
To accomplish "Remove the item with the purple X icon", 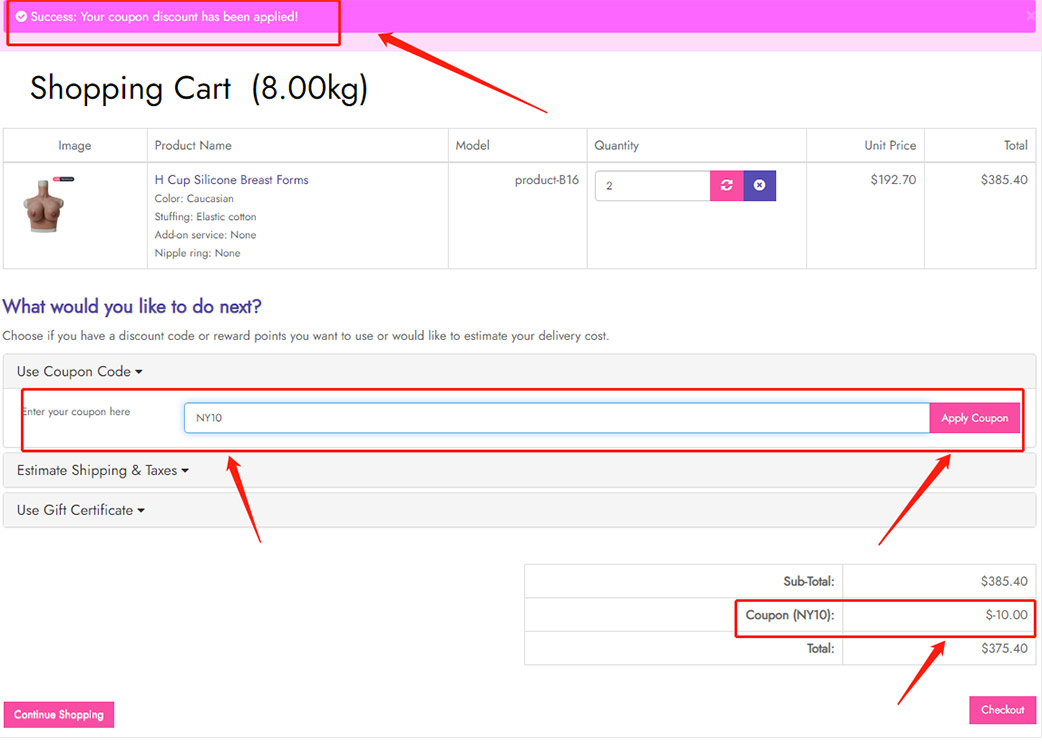I will pyautogui.click(x=759, y=186).
